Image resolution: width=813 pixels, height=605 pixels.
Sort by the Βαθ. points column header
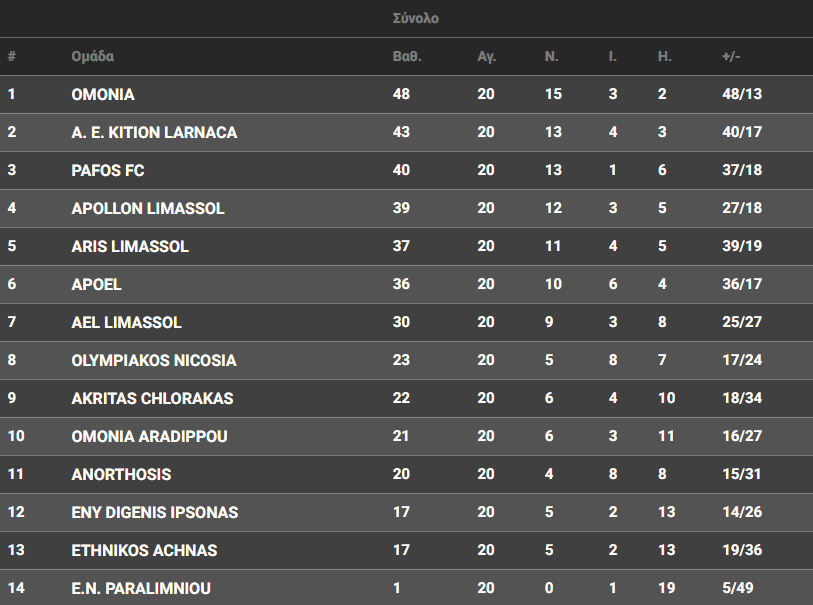tap(407, 56)
